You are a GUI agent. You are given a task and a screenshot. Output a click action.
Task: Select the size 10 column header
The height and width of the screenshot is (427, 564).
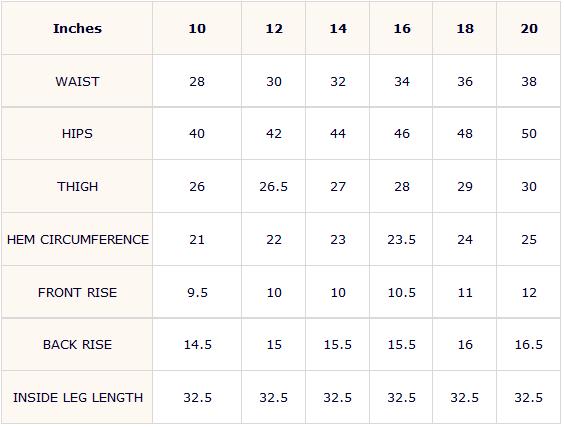(x=197, y=28)
